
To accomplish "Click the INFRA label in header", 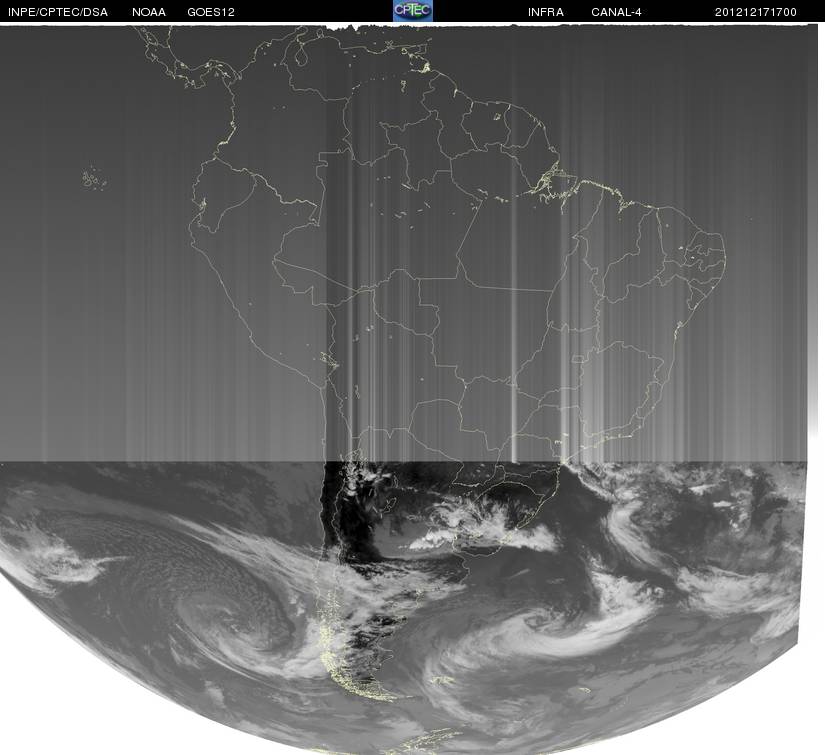I will [x=546, y=12].
